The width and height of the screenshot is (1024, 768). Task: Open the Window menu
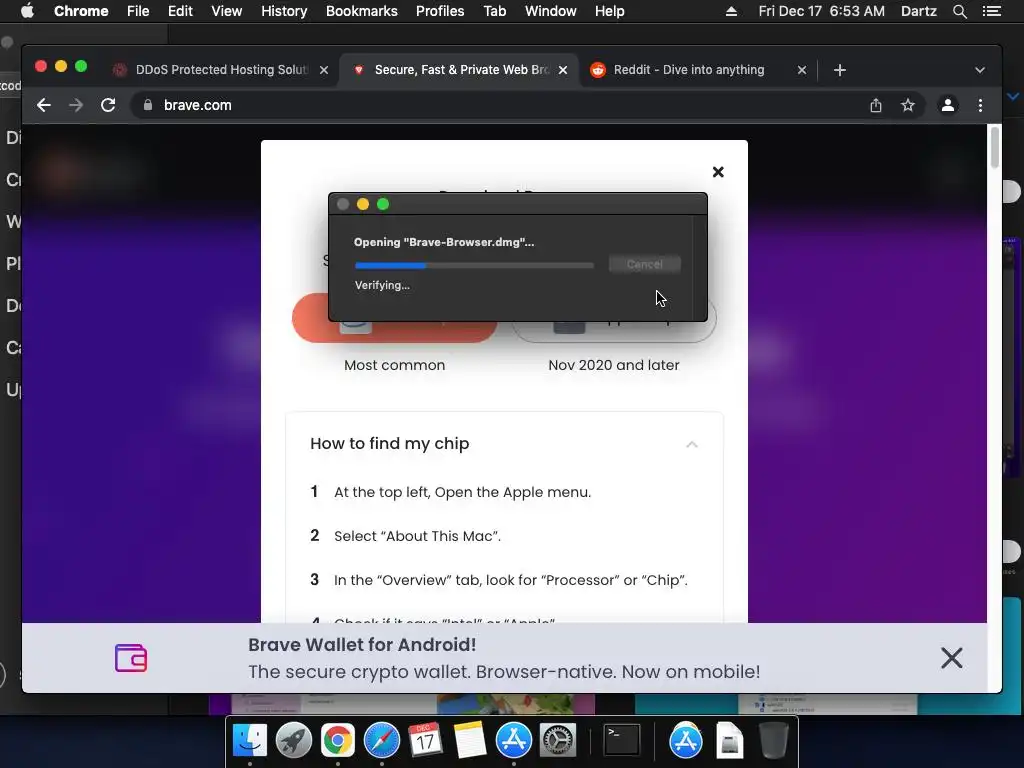coord(551,11)
